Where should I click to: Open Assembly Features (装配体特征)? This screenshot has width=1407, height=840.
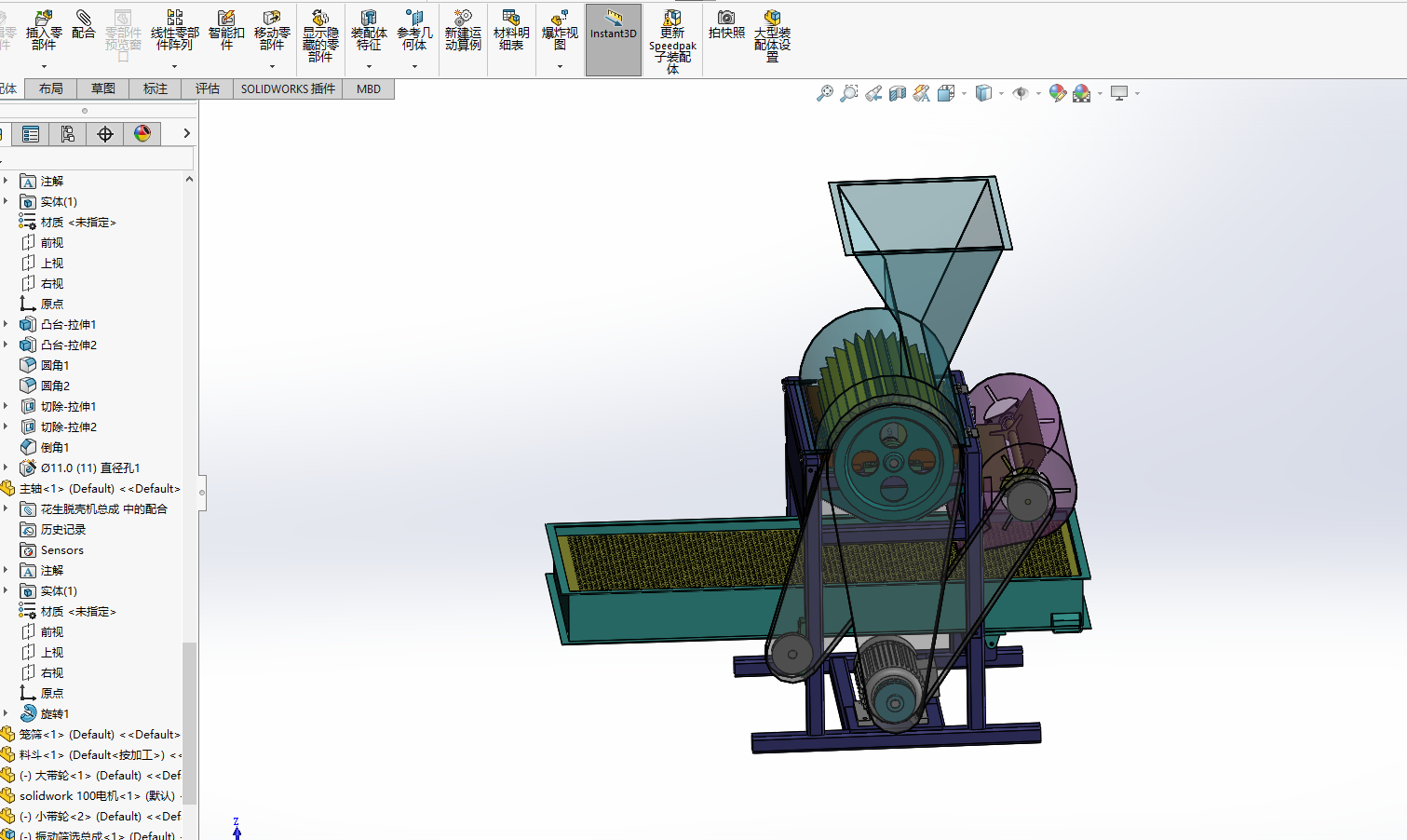[369, 31]
